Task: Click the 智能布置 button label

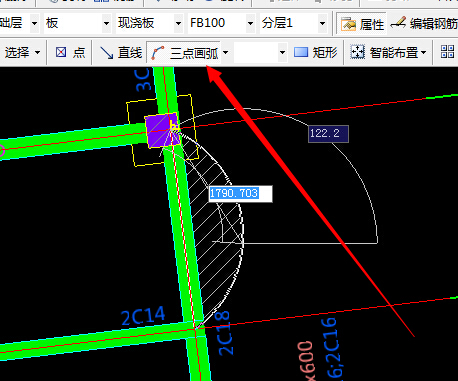Action: 394,52
